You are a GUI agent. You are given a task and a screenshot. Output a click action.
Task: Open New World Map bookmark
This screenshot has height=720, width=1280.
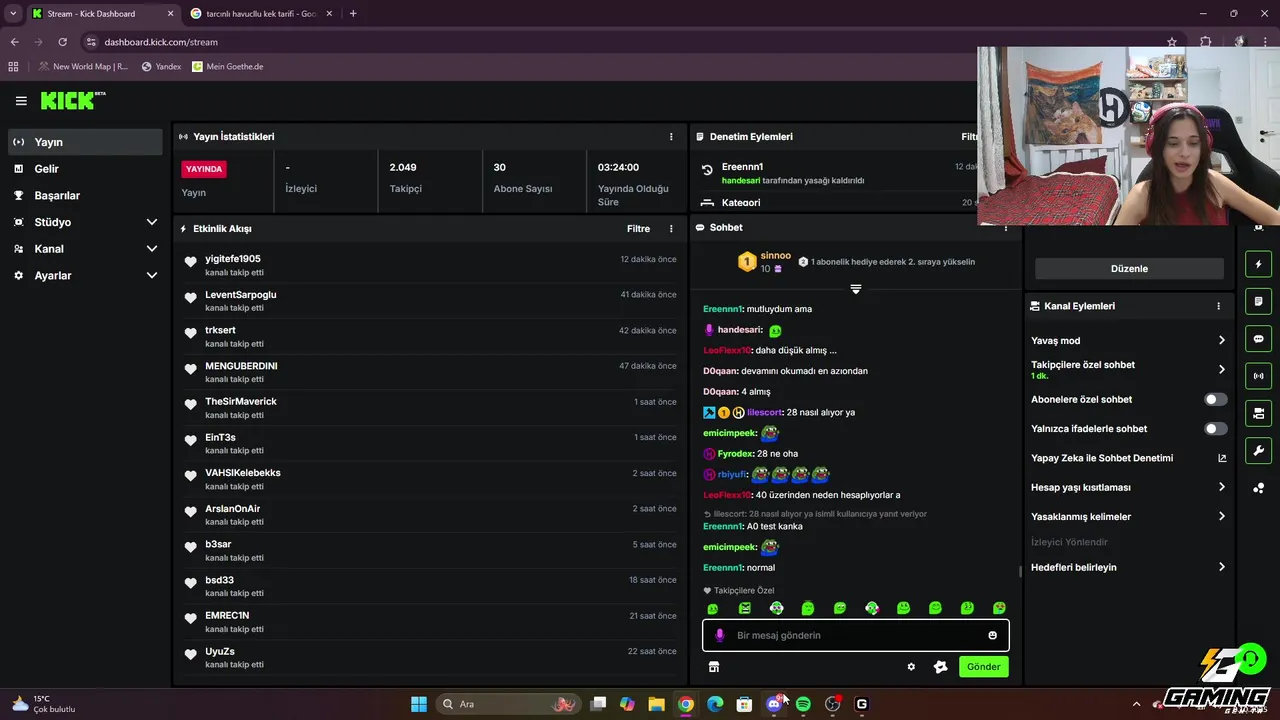[x=83, y=67]
